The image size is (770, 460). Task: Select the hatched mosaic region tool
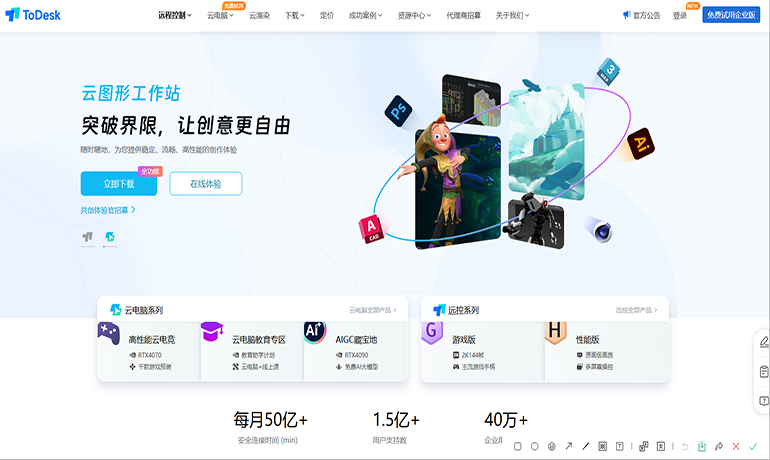tap(603, 446)
